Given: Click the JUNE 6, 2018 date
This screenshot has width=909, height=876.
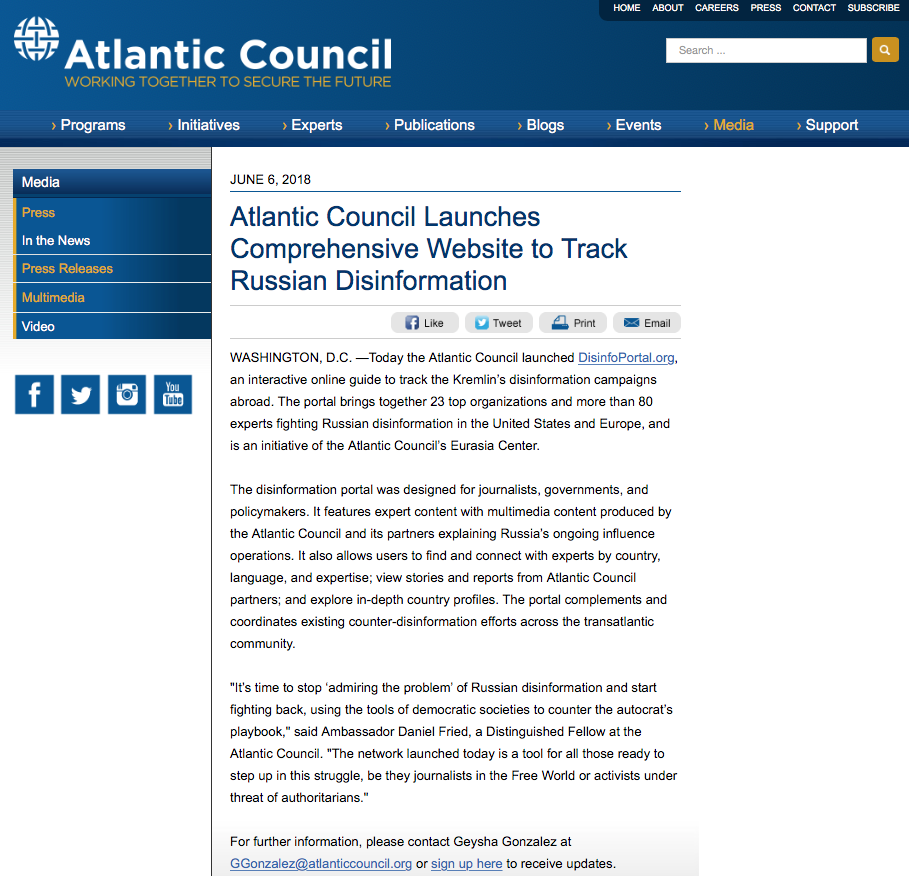Looking at the screenshot, I should 270,180.
